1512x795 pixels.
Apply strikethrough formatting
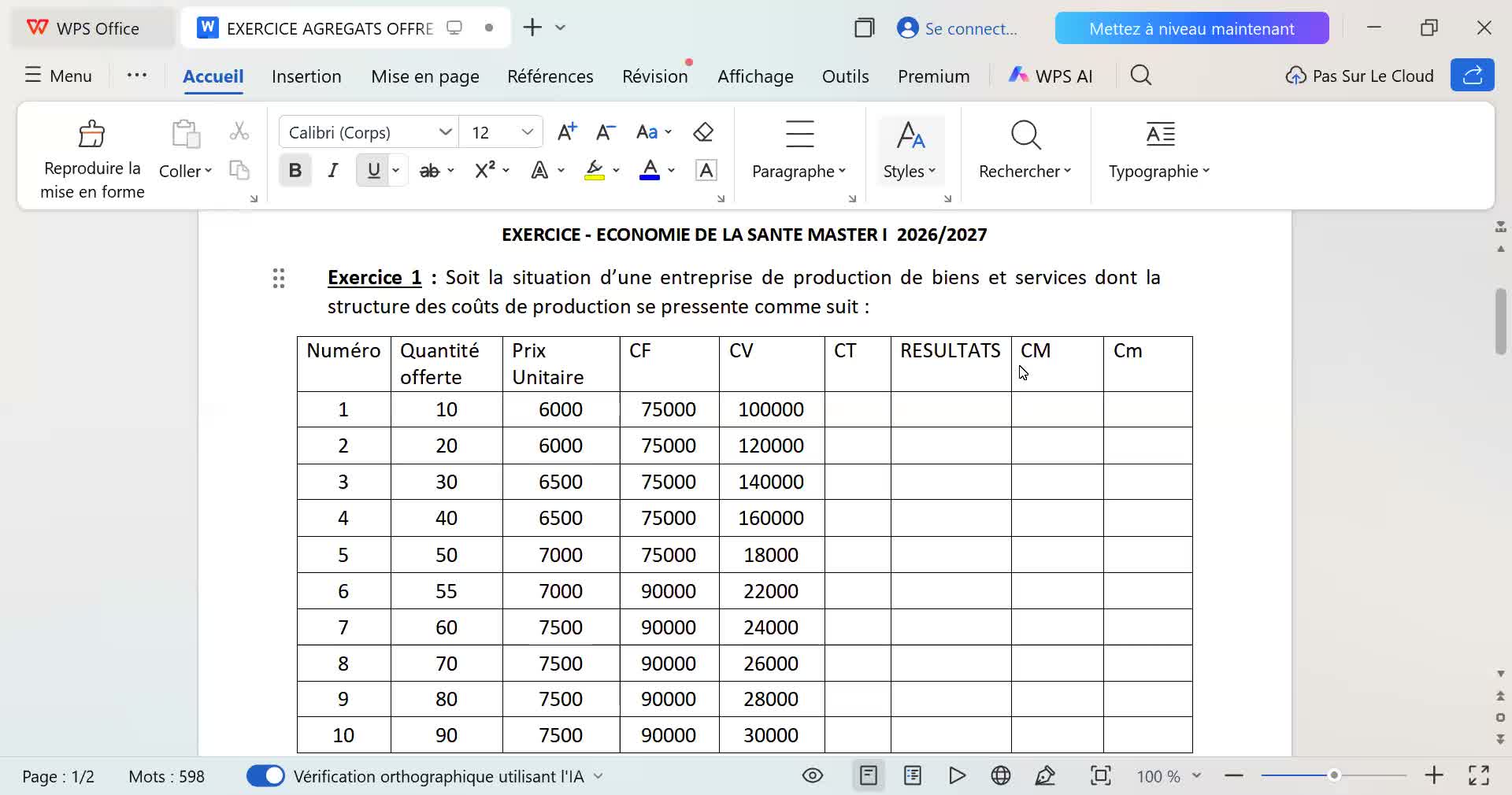click(429, 171)
